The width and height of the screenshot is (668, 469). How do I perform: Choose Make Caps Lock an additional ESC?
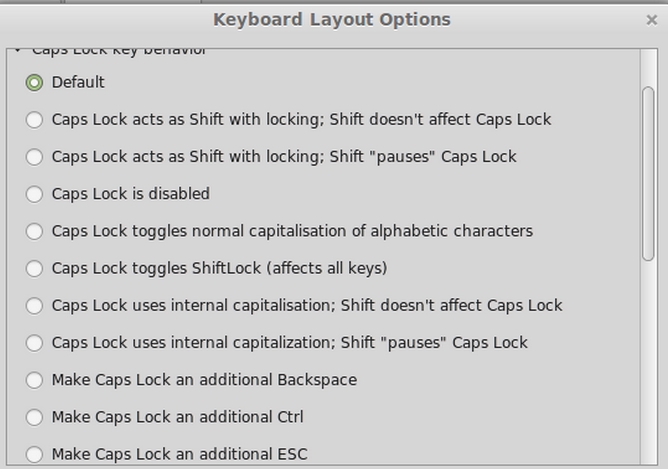coord(35,454)
